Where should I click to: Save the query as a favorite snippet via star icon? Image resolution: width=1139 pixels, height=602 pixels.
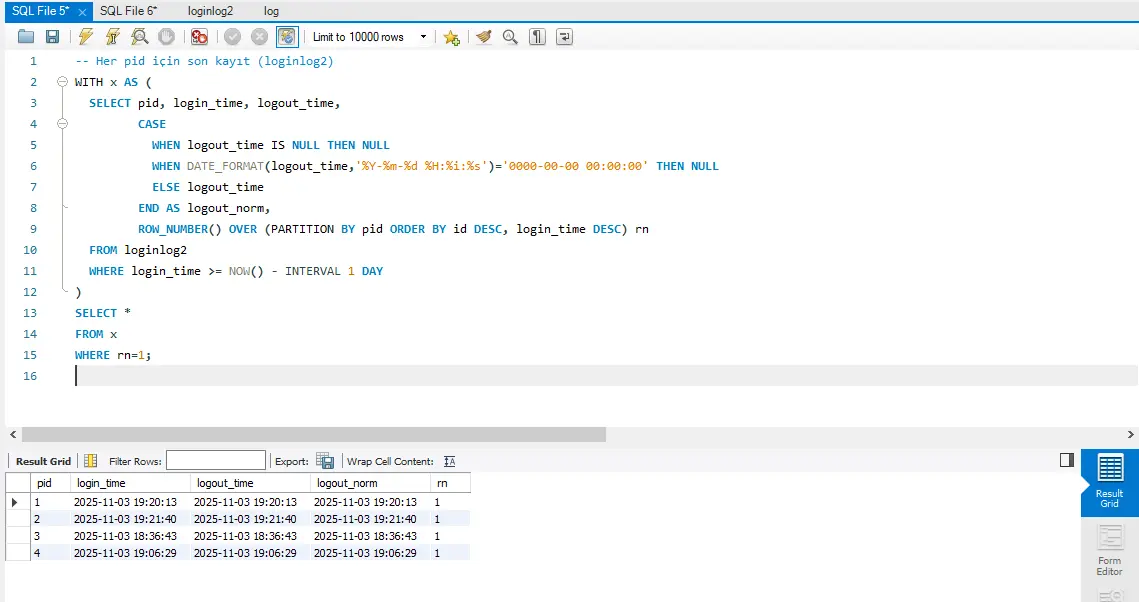tap(451, 37)
